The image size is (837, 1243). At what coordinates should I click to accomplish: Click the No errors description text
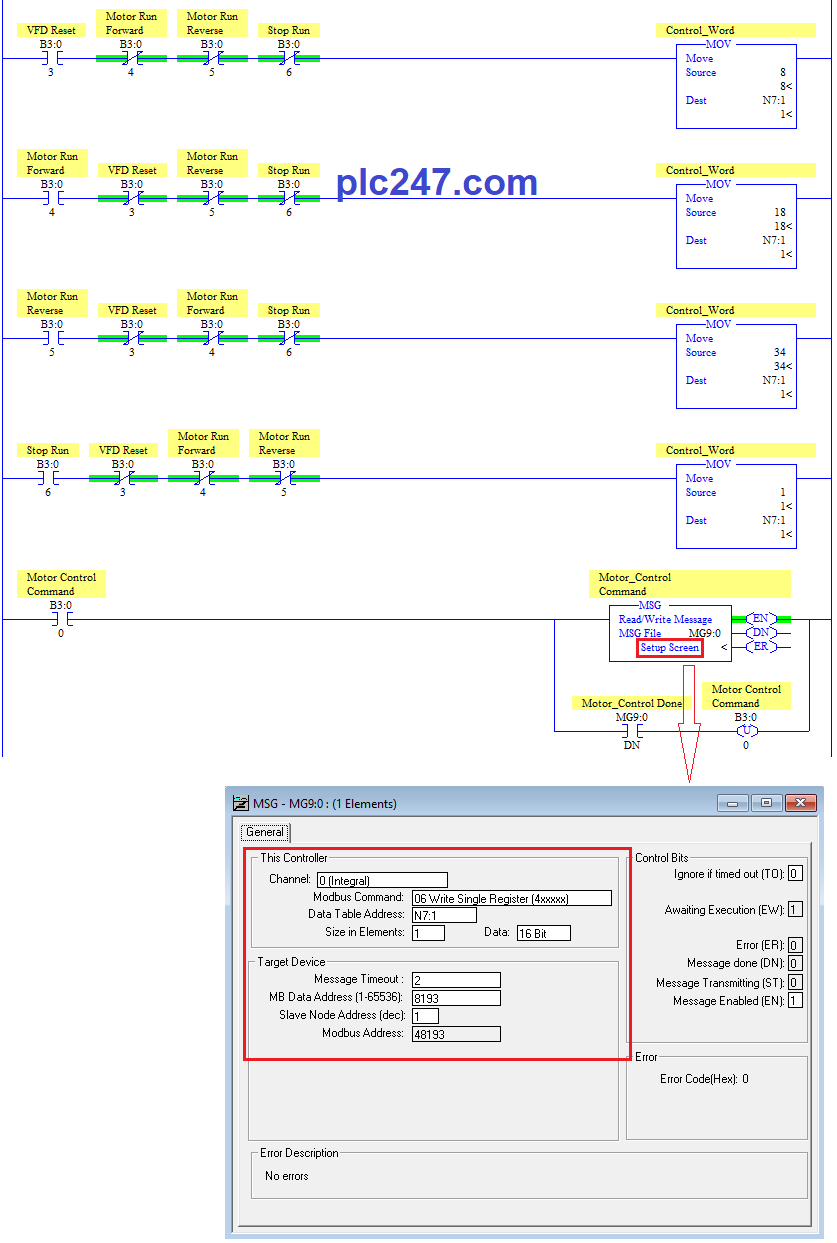click(287, 1176)
